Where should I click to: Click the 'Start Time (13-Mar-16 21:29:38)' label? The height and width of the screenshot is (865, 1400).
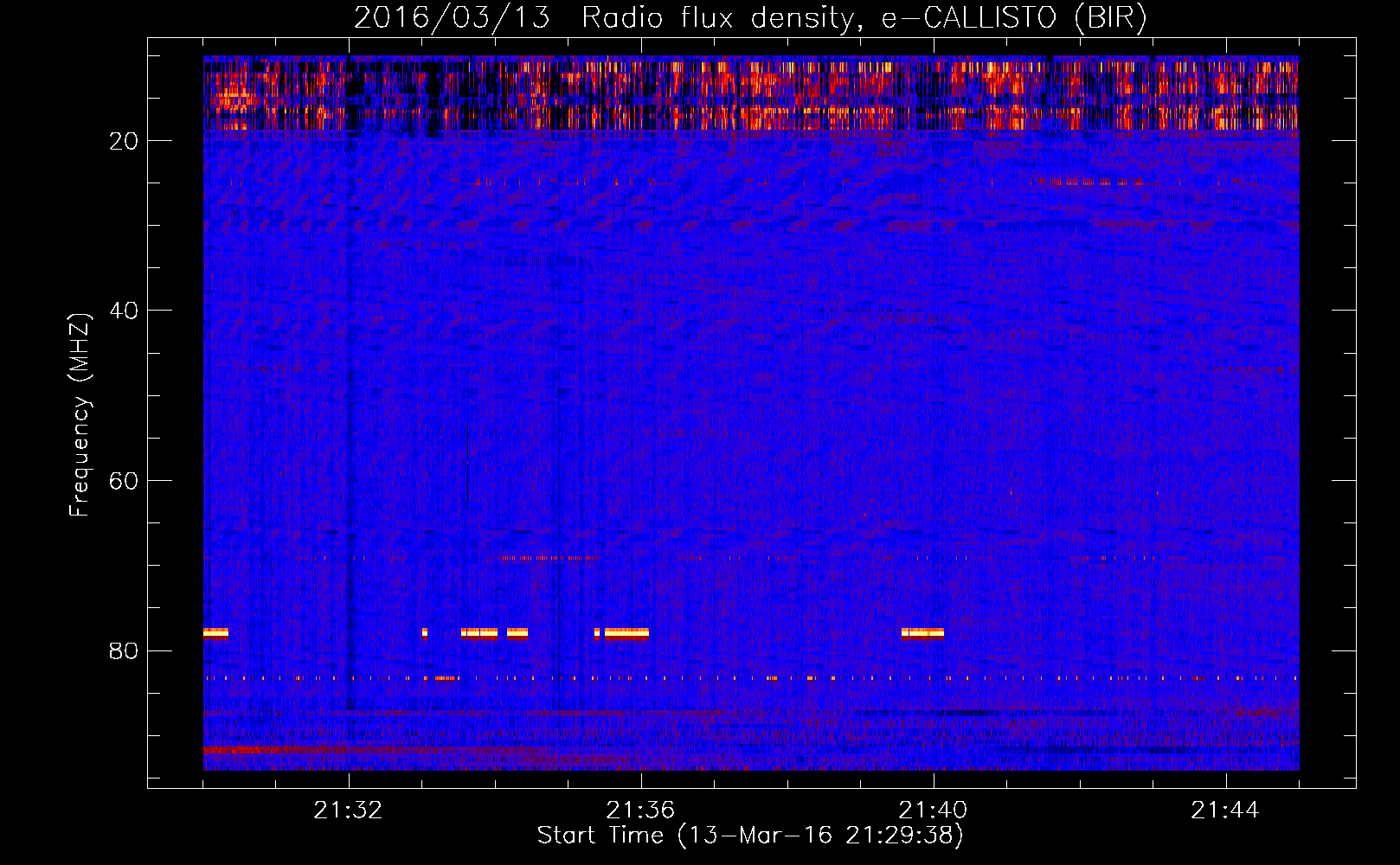tap(750, 836)
